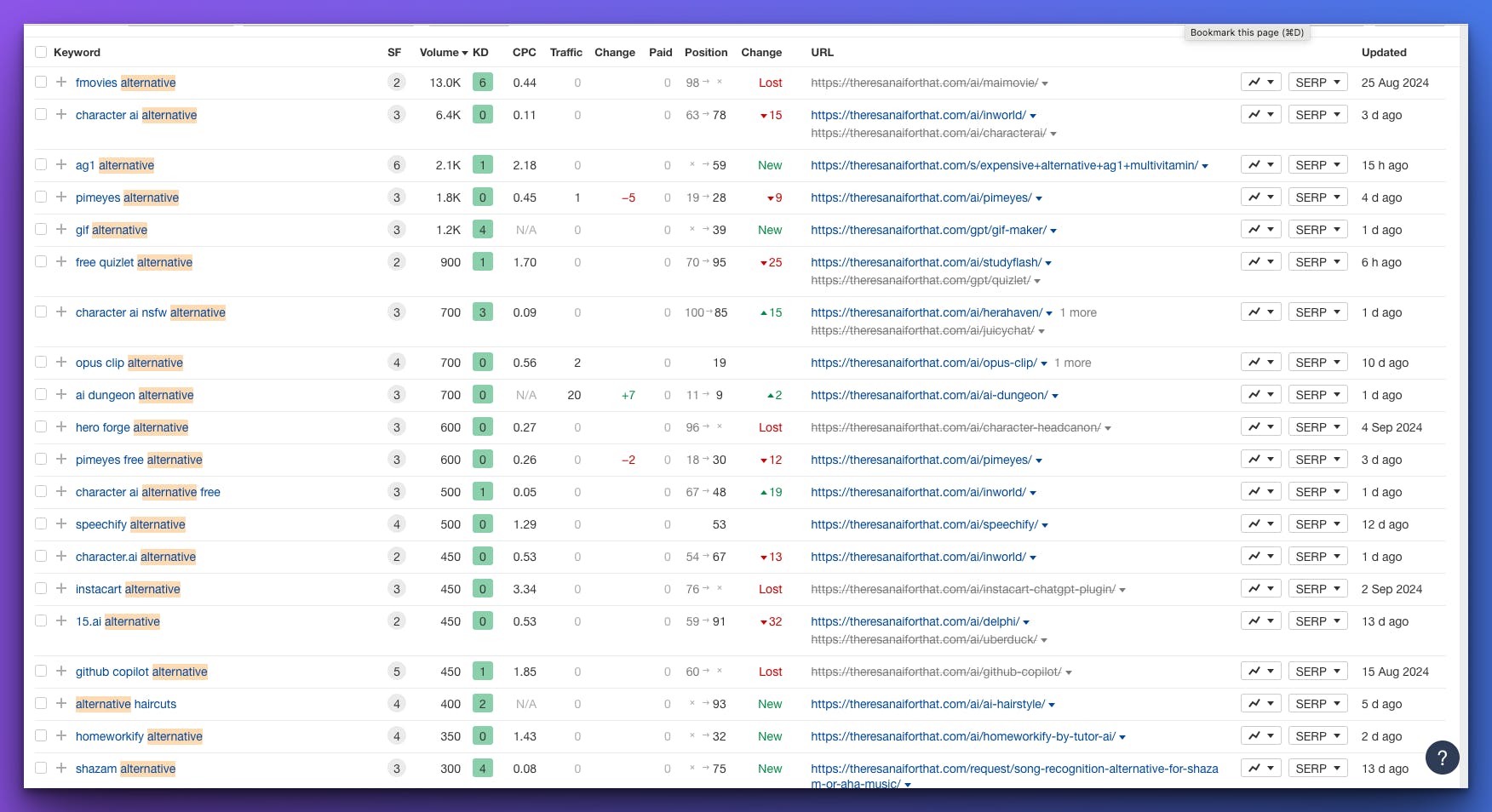The height and width of the screenshot is (812, 1492).
Task: Tick the checkbox for free quizlet alternative
Action: [41, 262]
